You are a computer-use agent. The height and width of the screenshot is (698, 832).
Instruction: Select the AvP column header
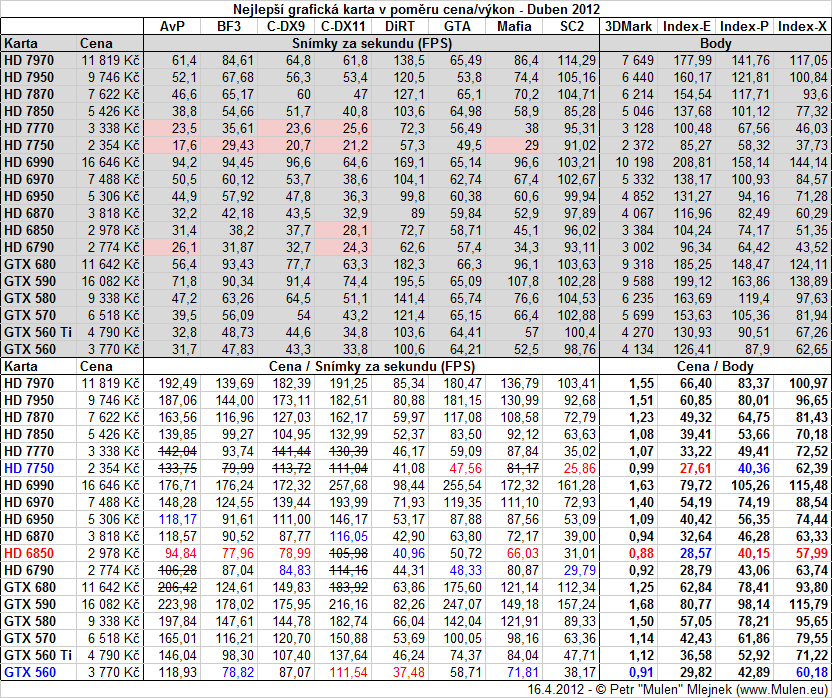(172, 27)
